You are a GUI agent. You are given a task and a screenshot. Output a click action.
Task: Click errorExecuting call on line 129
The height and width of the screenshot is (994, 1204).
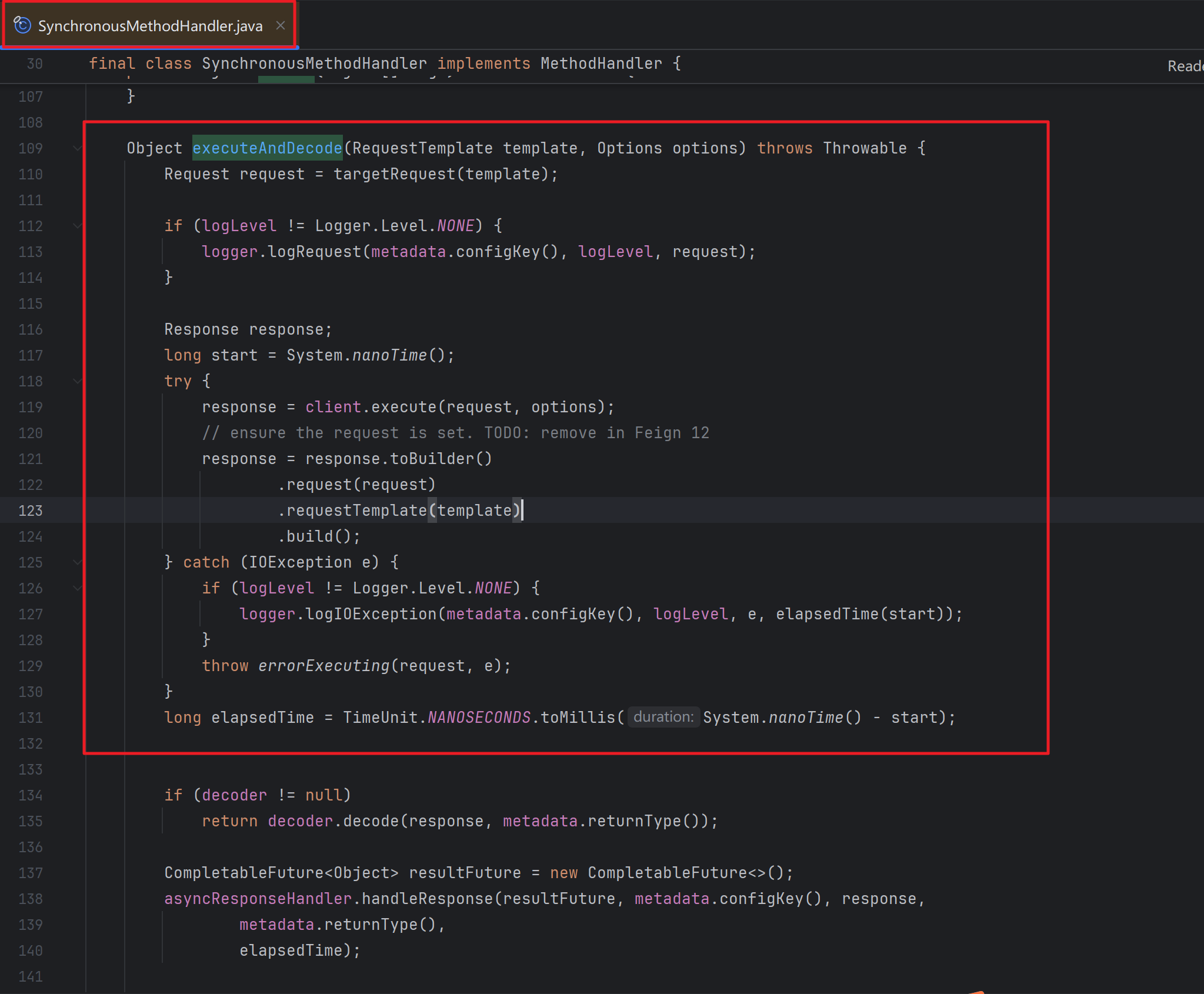coord(323,666)
